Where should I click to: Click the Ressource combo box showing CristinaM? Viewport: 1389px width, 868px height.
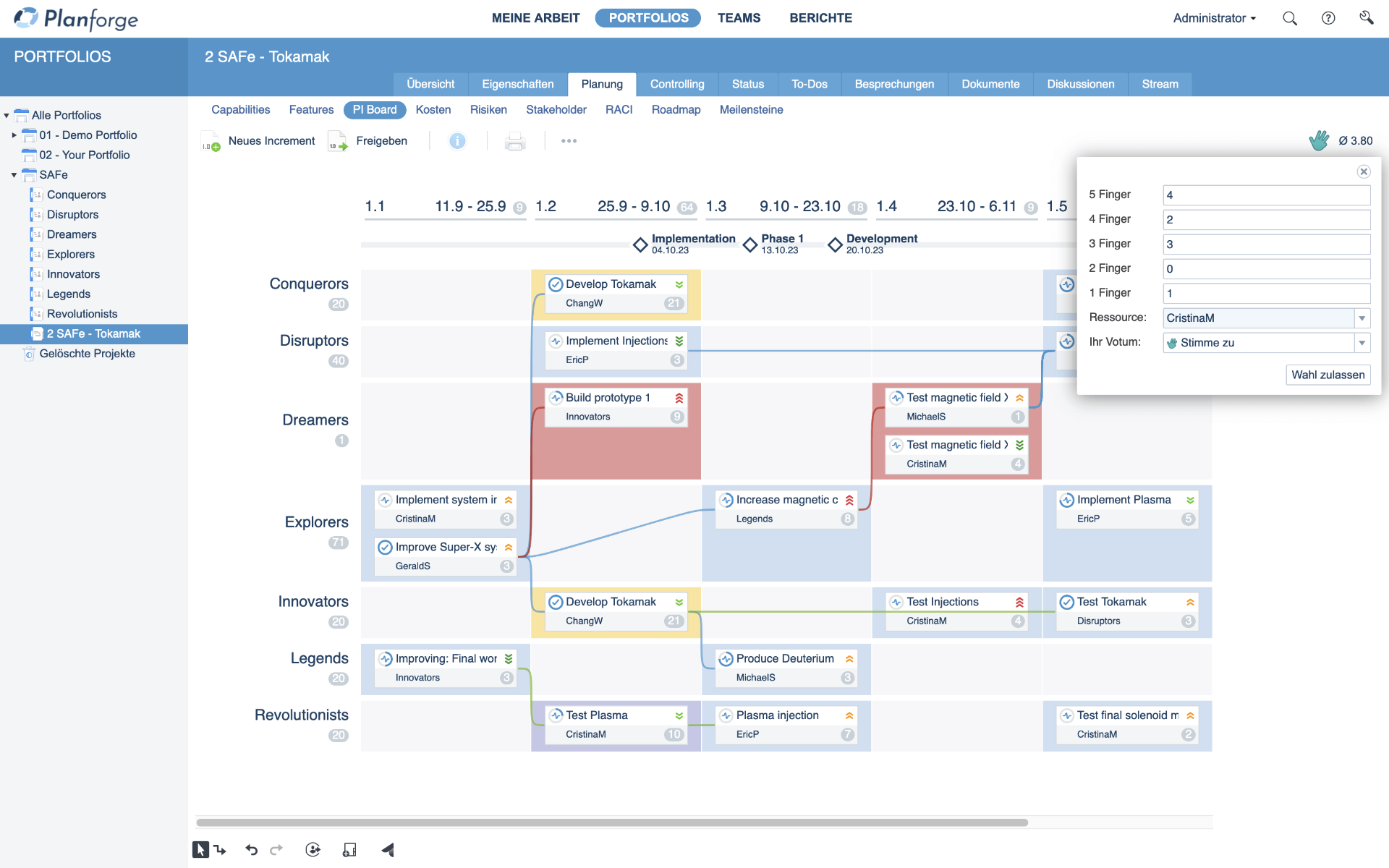[1266, 318]
